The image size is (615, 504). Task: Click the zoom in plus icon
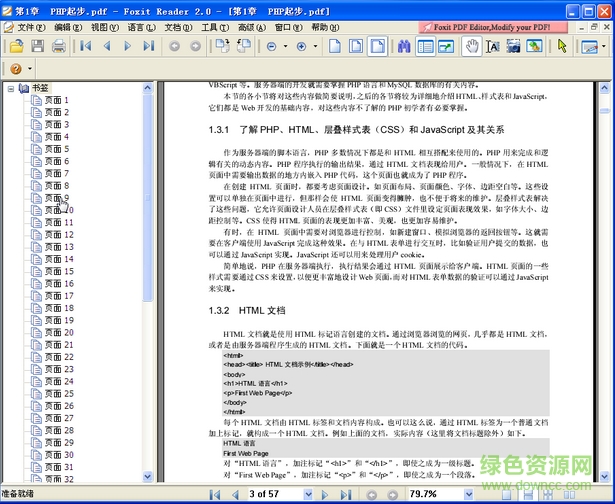(301, 46)
